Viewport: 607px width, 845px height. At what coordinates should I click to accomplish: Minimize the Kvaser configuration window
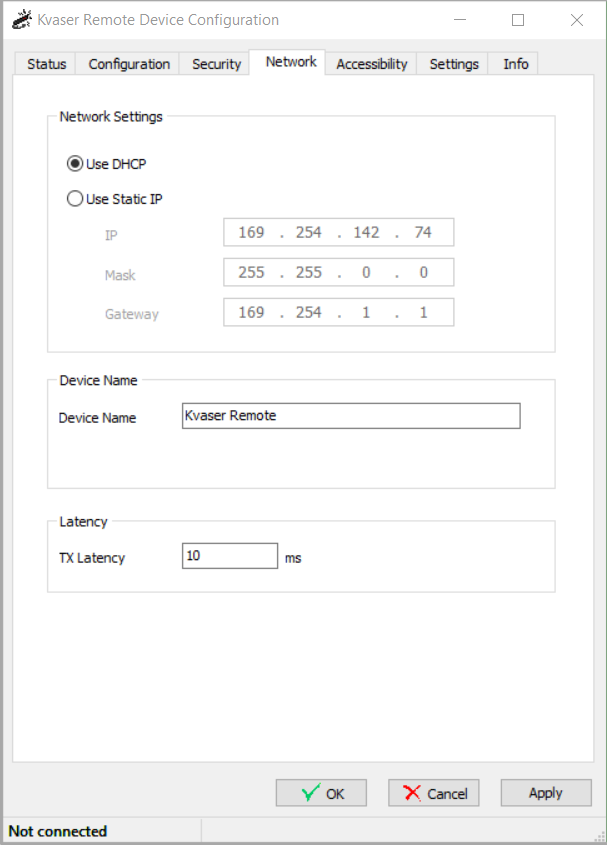click(460, 20)
